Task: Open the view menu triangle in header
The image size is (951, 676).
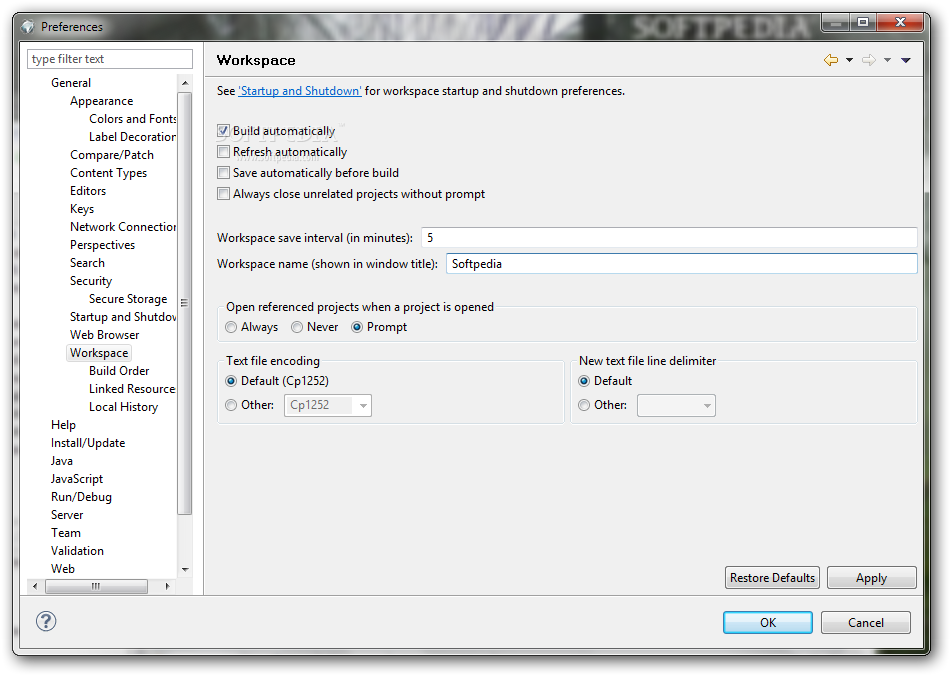Action: (x=906, y=60)
